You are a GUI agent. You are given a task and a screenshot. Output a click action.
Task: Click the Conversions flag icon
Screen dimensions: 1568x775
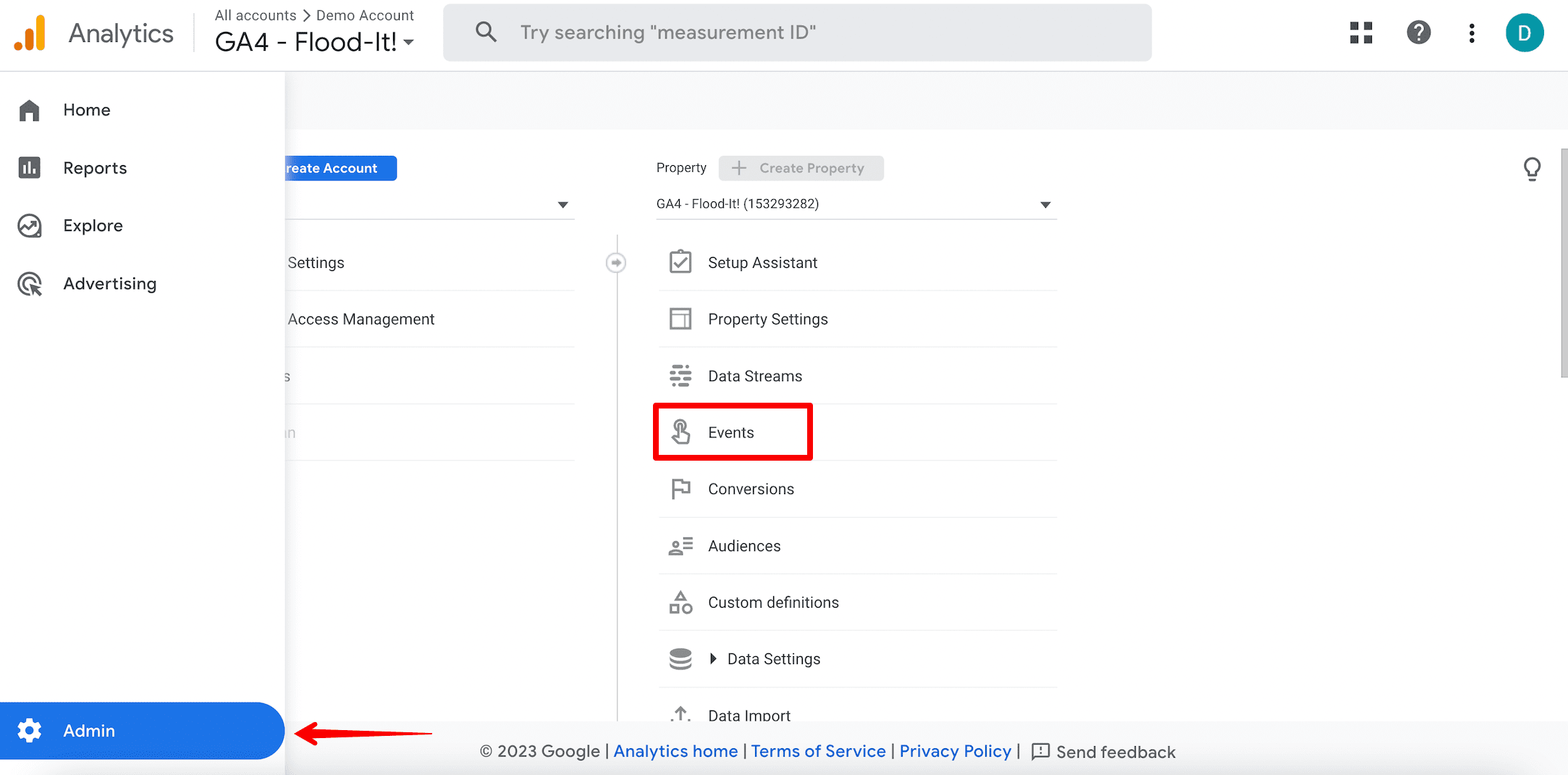pyautogui.click(x=680, y=489)
